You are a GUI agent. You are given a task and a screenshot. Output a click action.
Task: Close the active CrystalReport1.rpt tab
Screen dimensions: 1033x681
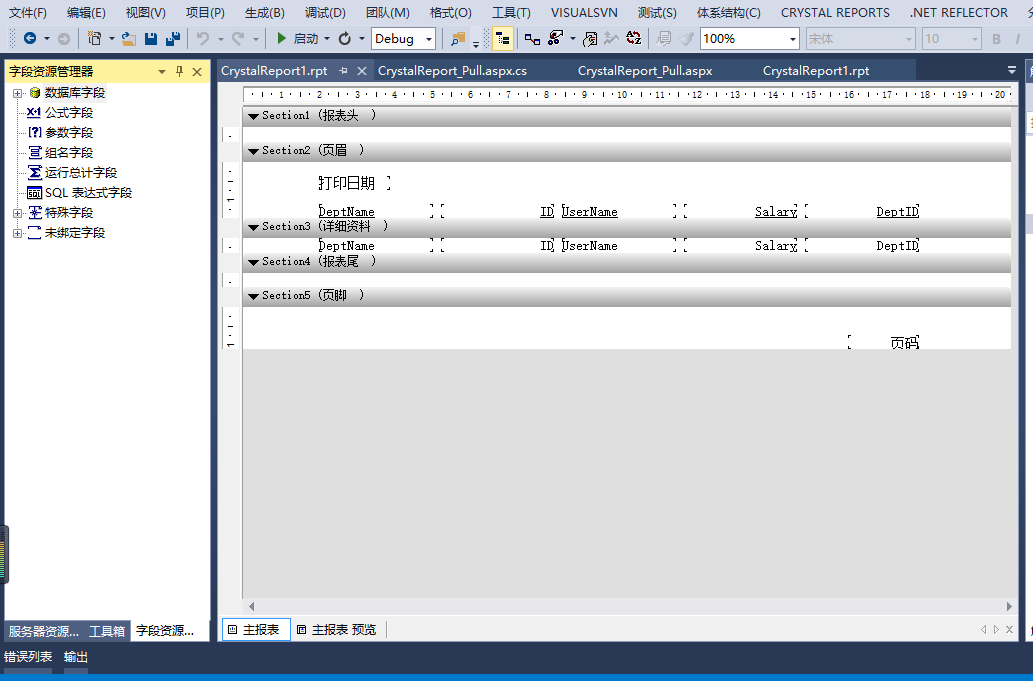point(362,70)
